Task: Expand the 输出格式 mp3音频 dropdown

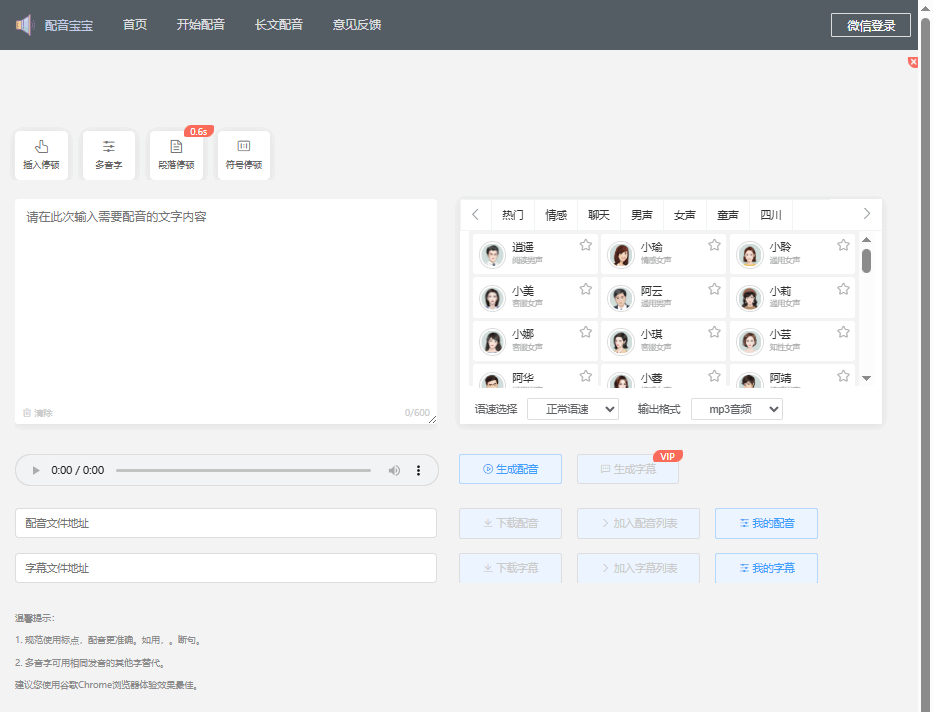Action: pos(737,409)
